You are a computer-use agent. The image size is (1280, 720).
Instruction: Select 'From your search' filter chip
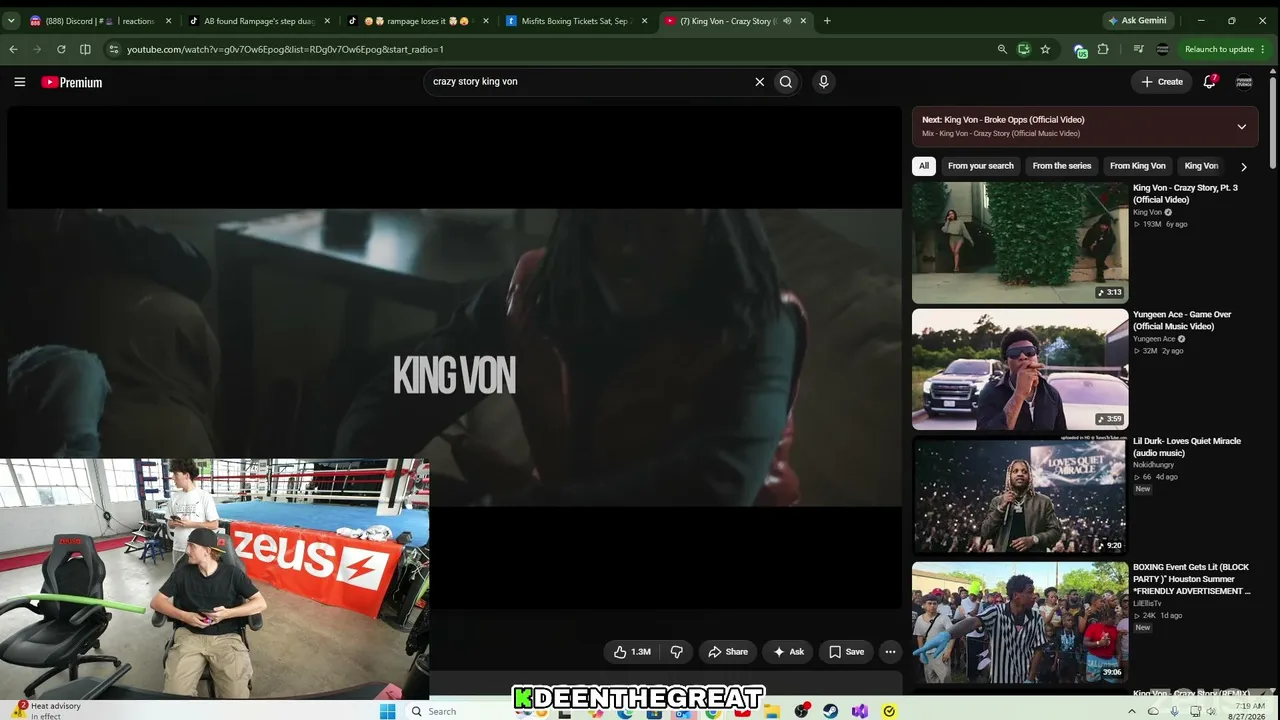[x=980, y=166]
